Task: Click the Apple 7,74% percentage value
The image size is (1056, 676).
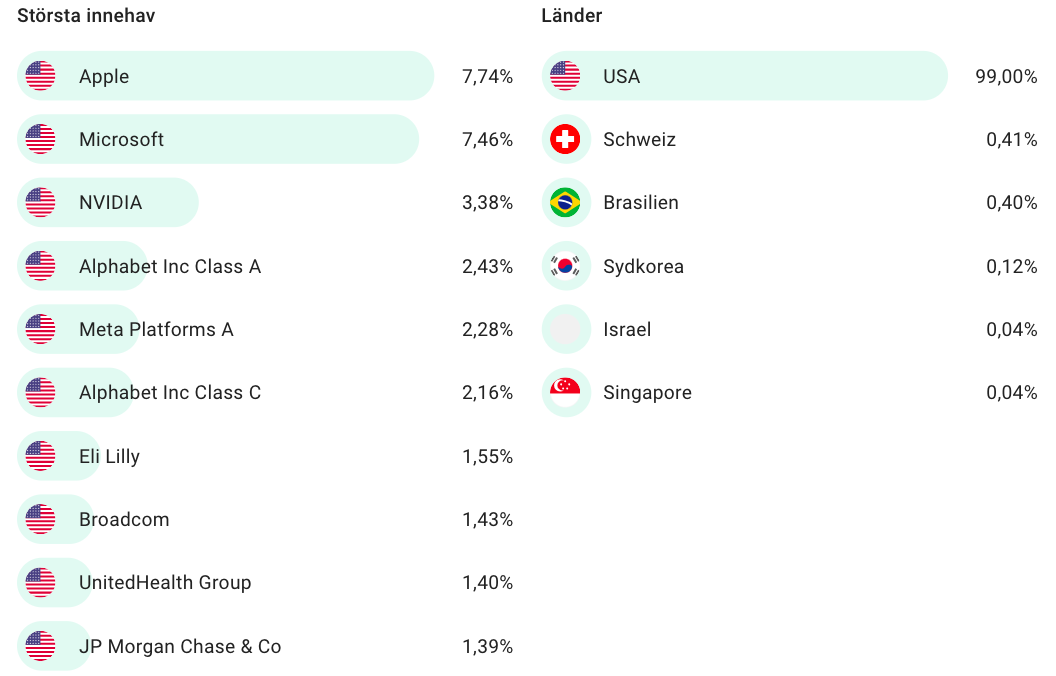Action: pyautogui.click(x=487, y=77)
